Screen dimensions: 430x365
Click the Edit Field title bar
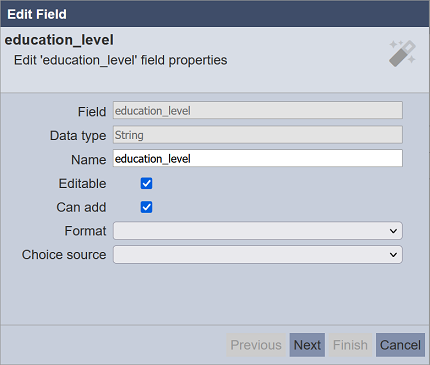215,14
